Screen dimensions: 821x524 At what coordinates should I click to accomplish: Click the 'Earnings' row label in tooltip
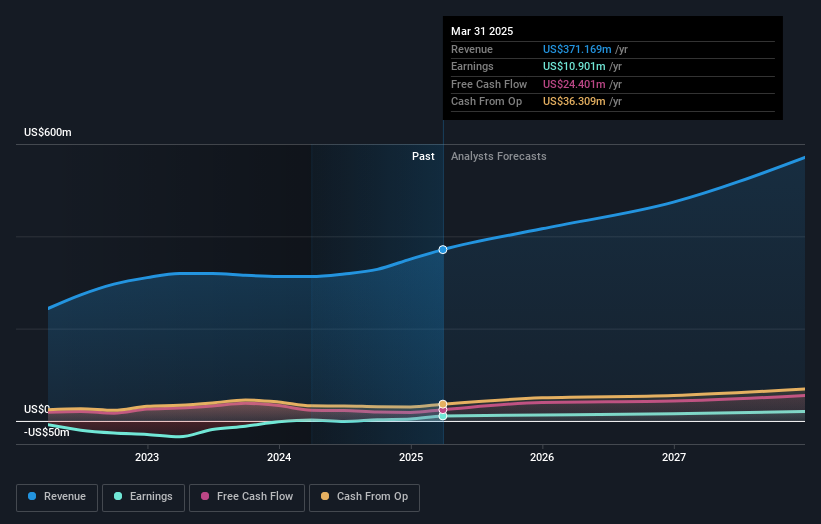pyautogui.click(x=472, y=66)
